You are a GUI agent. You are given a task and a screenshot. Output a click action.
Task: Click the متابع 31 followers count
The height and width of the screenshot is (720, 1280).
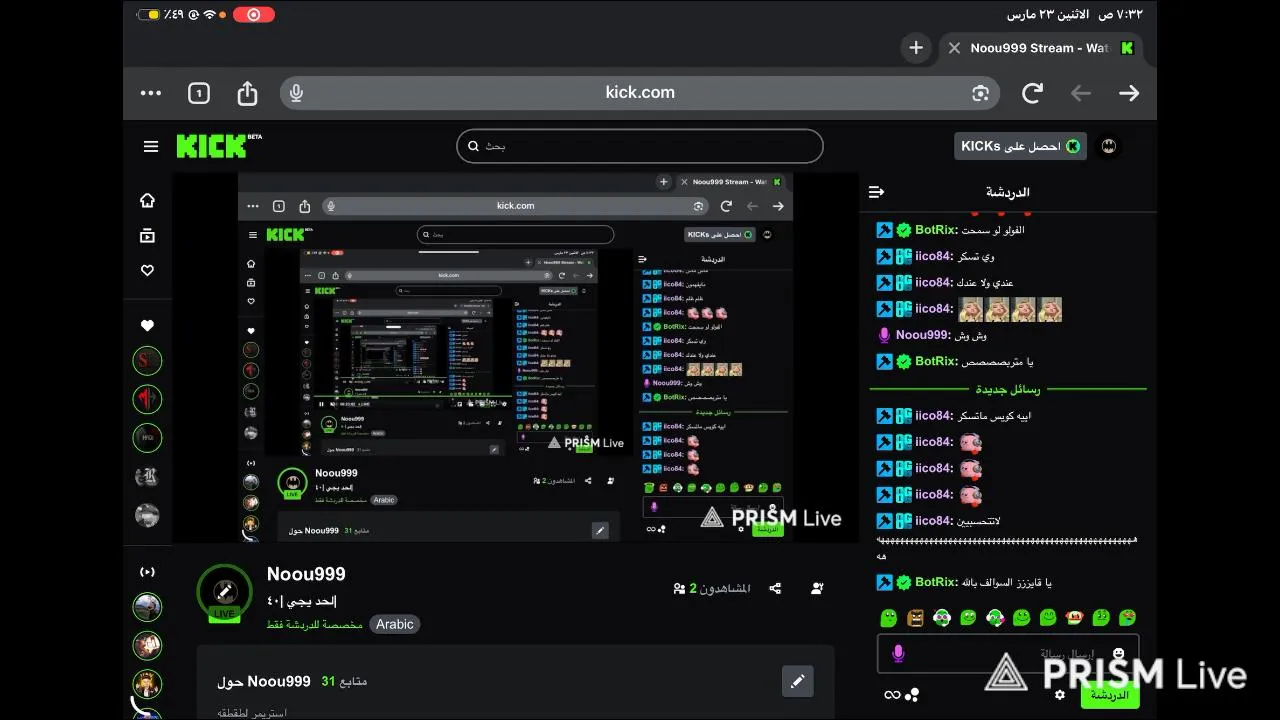click(x=344, y=681)
